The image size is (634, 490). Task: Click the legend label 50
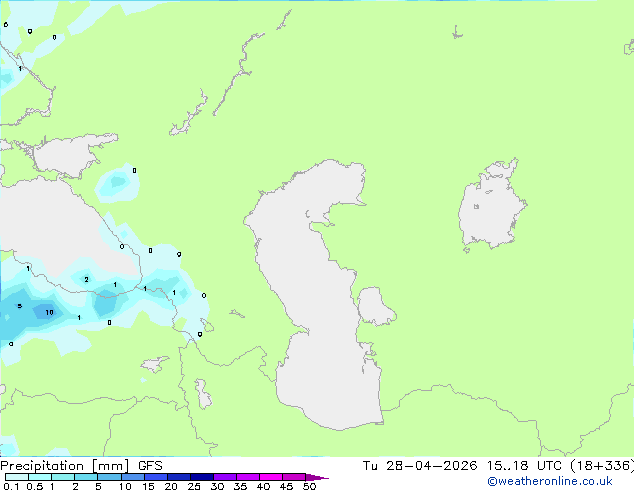click(309, 486)
